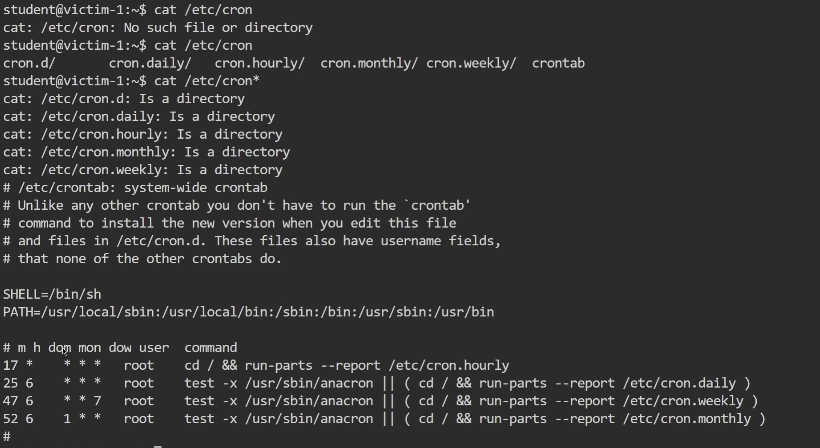Click the "/etc/cron.d: Is a directory" message
Image resolution: width=820 pixels, height=448 pixels.
[124, 99]
